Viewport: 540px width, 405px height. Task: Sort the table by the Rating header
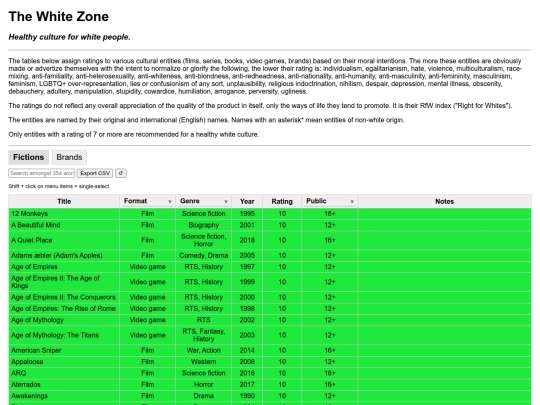(x=282, y=201)
